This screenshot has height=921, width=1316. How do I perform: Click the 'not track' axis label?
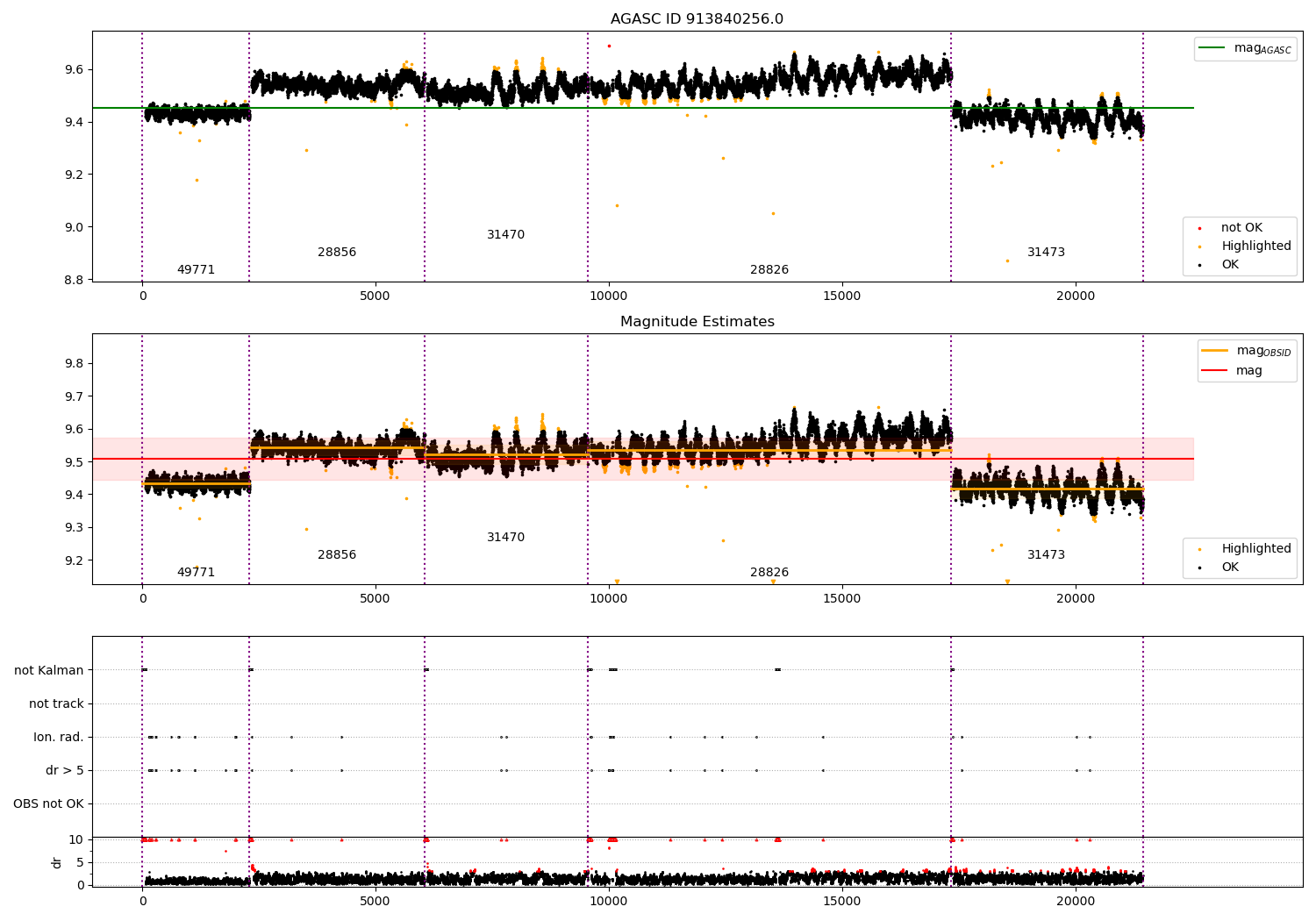pyautogui.click(x=56, y=704)
